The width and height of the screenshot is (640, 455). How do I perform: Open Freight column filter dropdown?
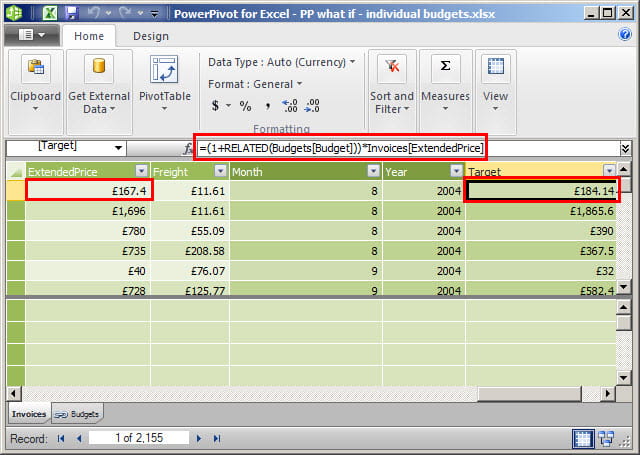click(220, 171)
